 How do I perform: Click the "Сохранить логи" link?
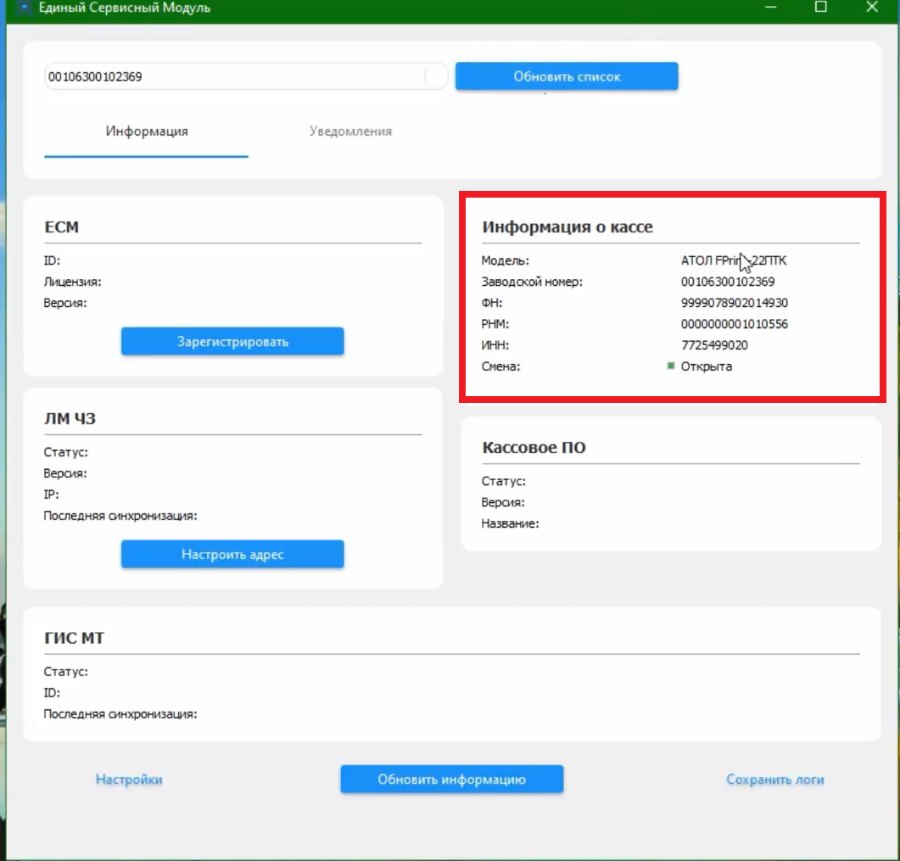pyautogui.click(x=775, y=779)
